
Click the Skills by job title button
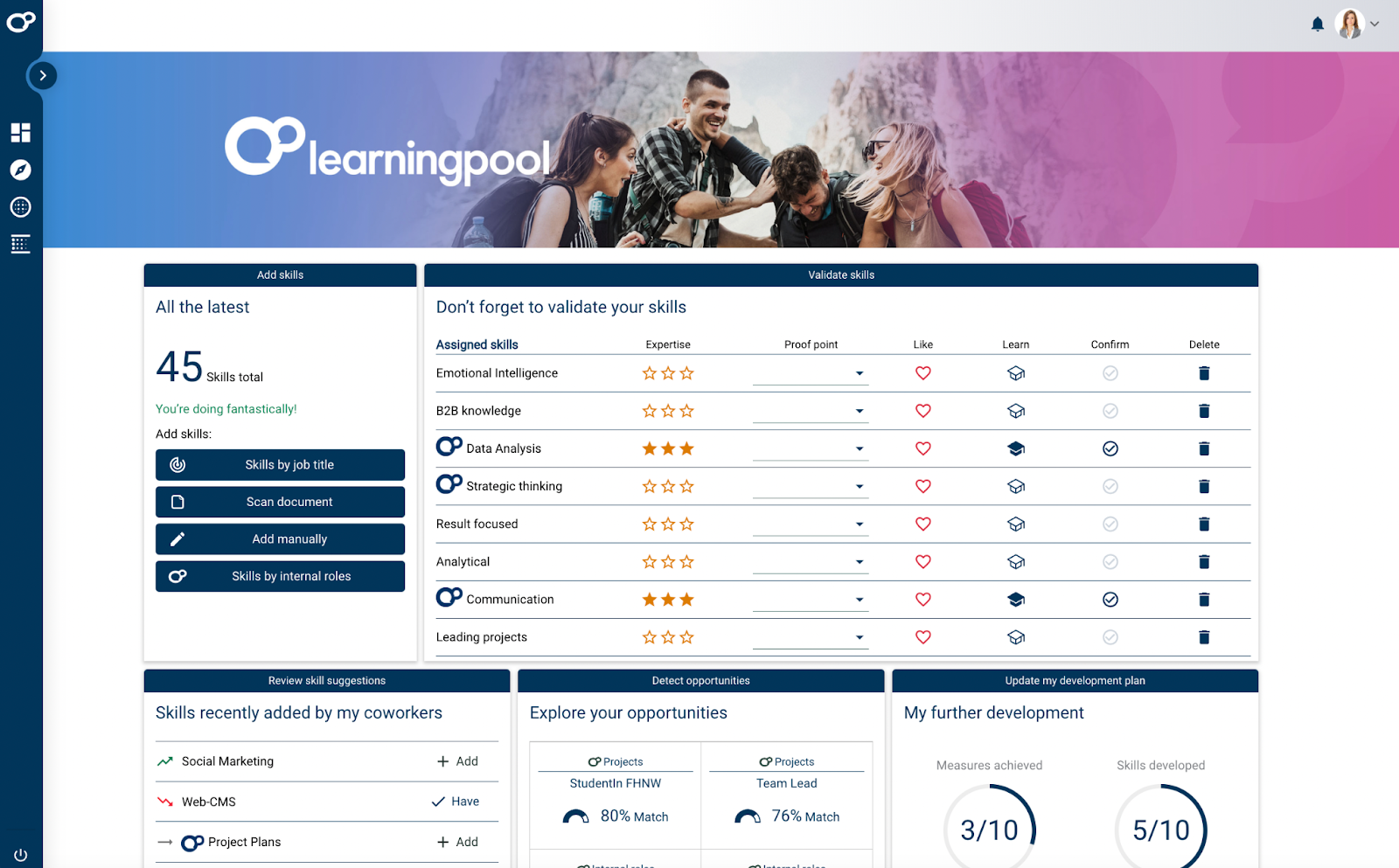tap(280, 464)
